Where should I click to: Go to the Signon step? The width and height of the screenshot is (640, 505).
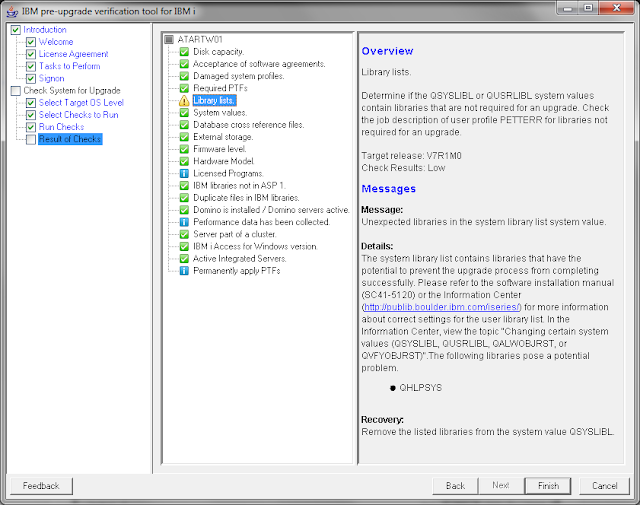point(51,78)
